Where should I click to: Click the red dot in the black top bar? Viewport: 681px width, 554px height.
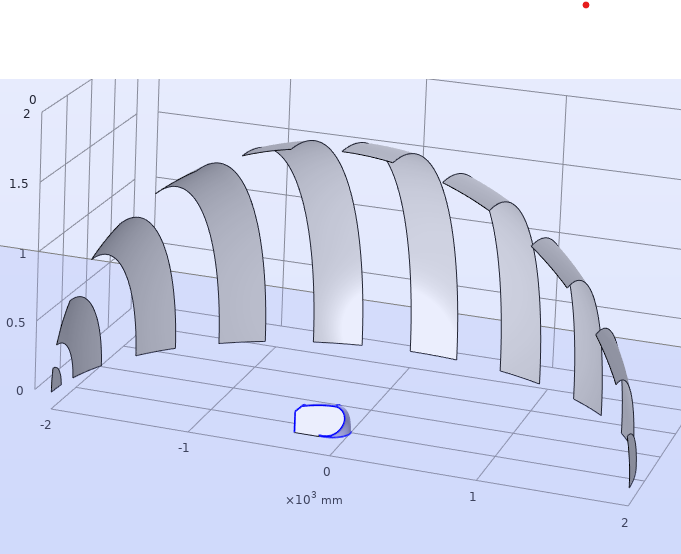pyautogui.click(x=586, y=5)
